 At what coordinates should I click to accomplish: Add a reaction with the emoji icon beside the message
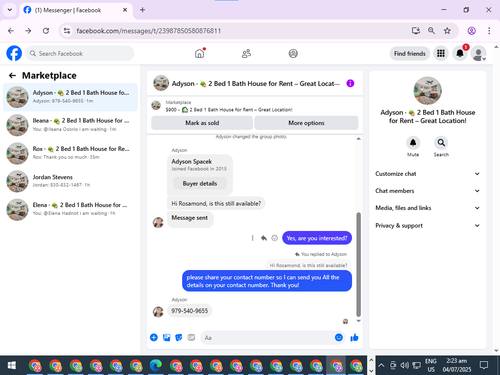[x=274, y=238]
